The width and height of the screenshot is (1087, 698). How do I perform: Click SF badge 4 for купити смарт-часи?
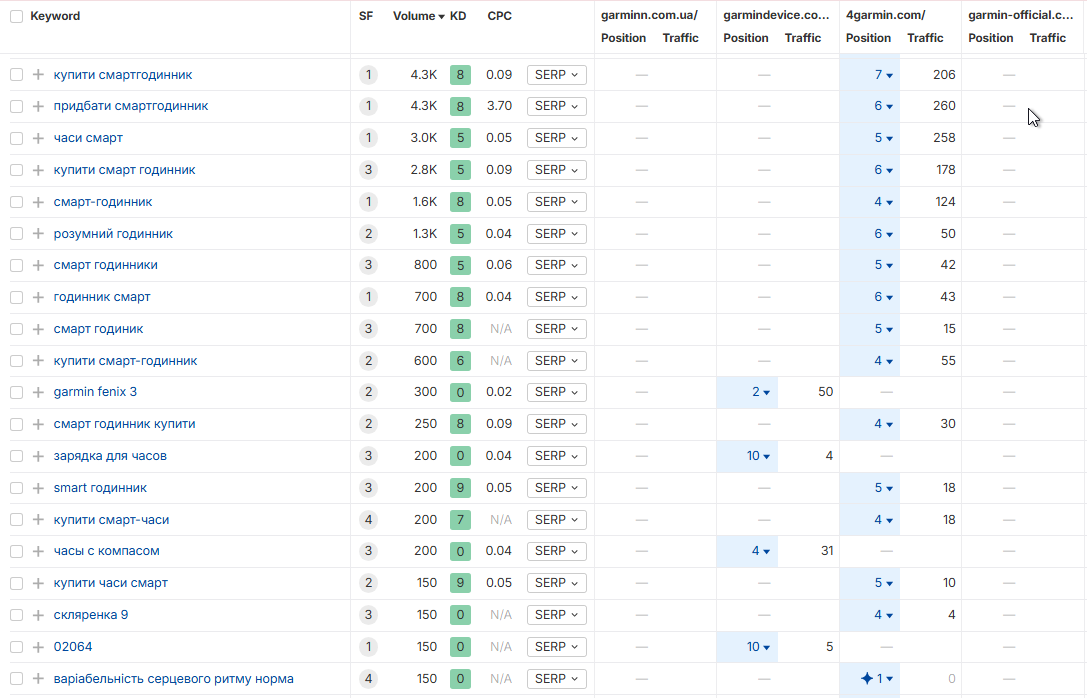click(368, 520)
